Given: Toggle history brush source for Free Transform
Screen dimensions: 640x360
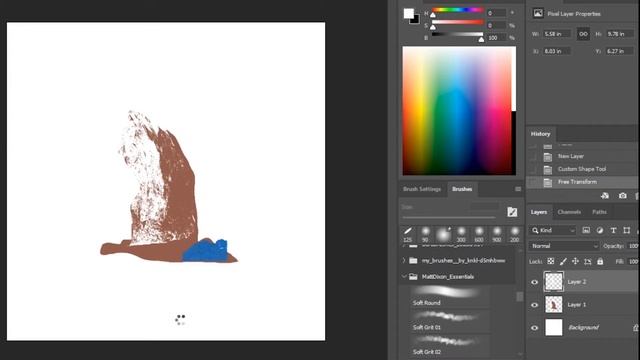Looking at the screenshot, I should pyautogui.click(x=533, y=182).
